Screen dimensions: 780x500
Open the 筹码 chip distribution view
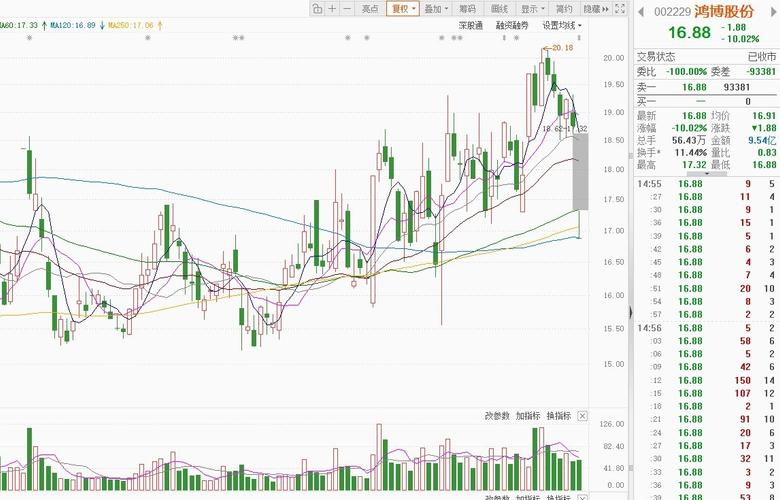pyautogui.click(x=467, y=8)
